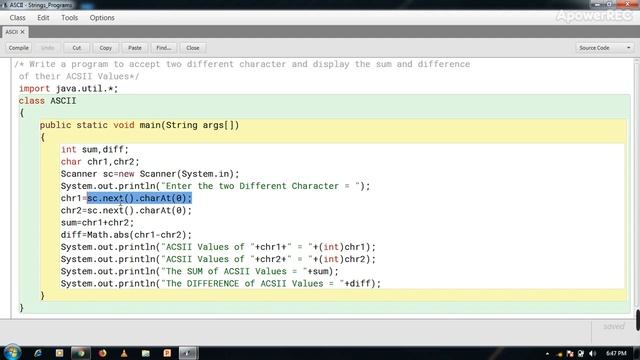The height and width of the screenshot is (360, 640).
Task: Open VLC media player from taskbar
Action: 124,353
